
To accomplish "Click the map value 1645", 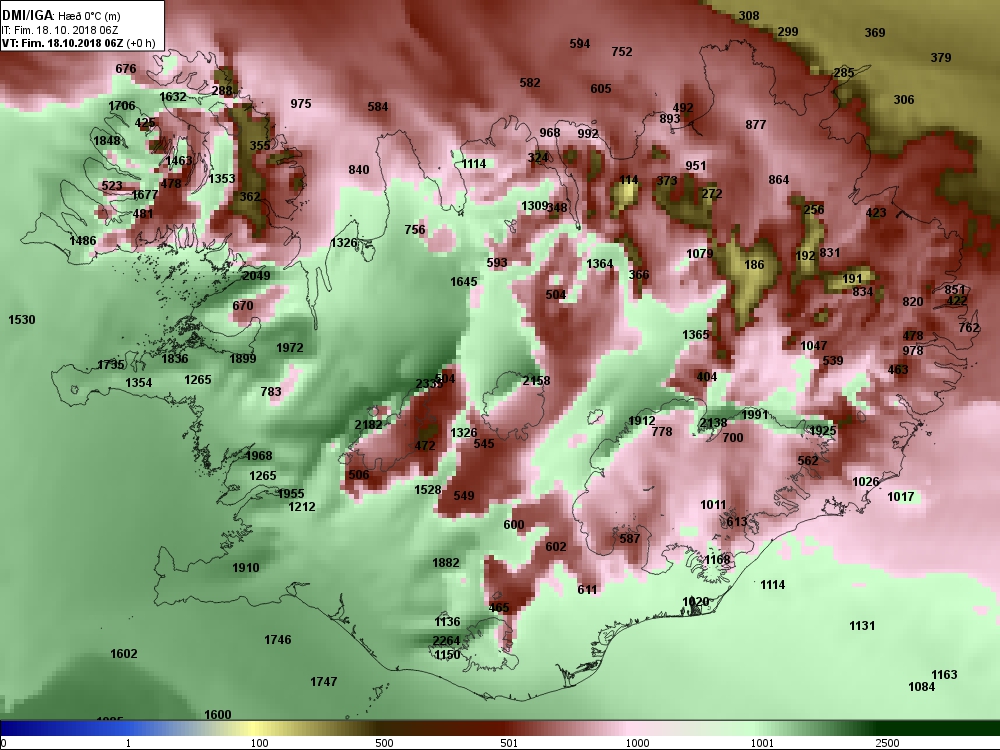I will [x=464, y=281].
